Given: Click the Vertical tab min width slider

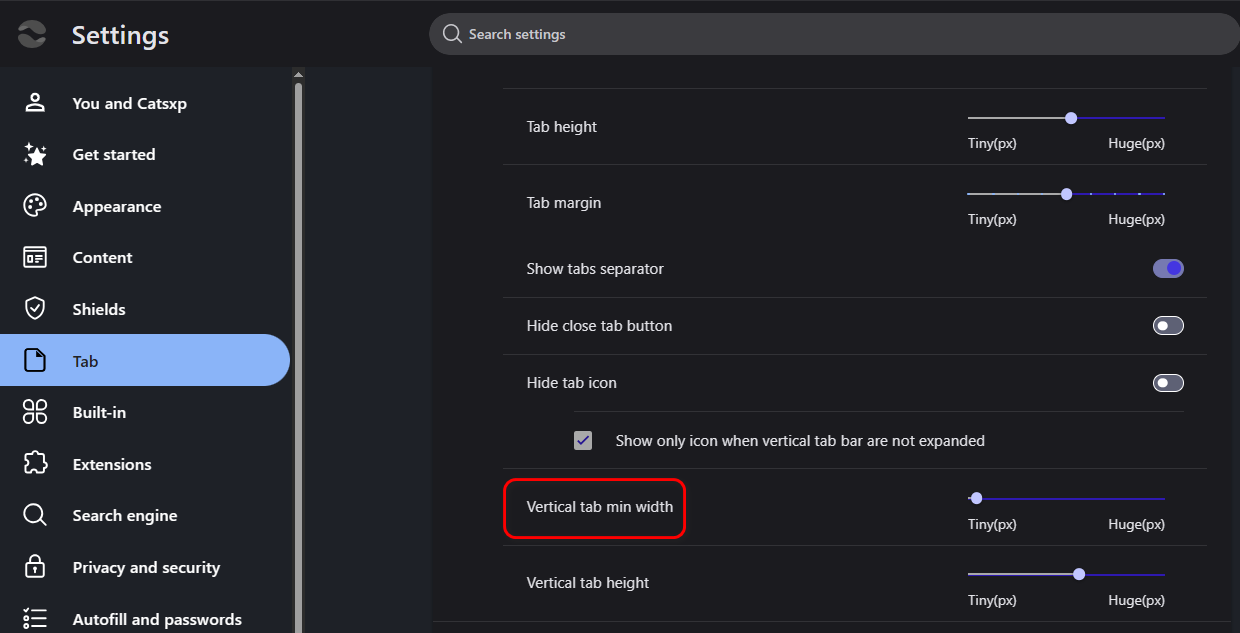Looking at the screenshot, I should [x=1066, y=498].
